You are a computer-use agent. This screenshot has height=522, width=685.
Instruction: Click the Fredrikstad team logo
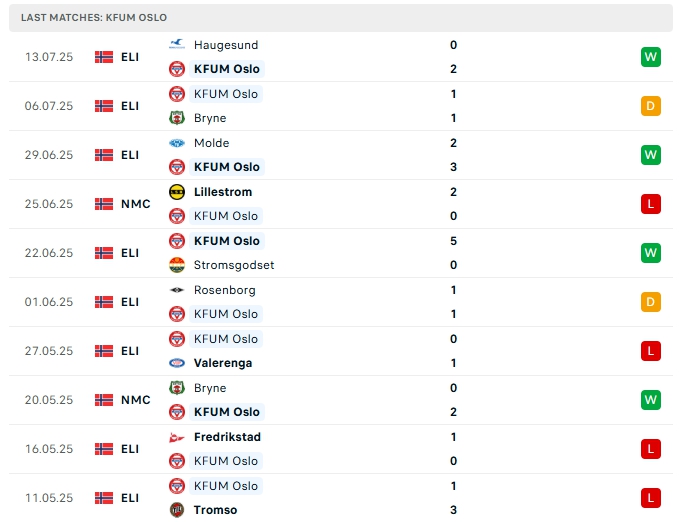click(177, 437)
